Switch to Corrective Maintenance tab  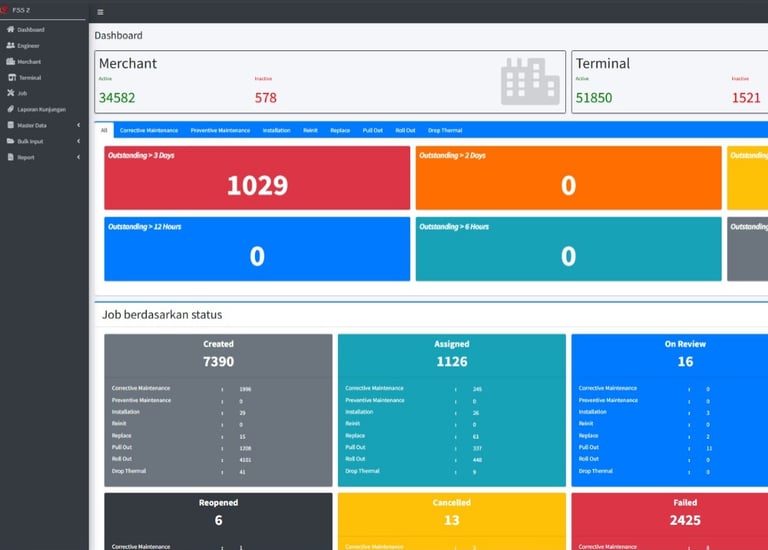pos(149,130)
